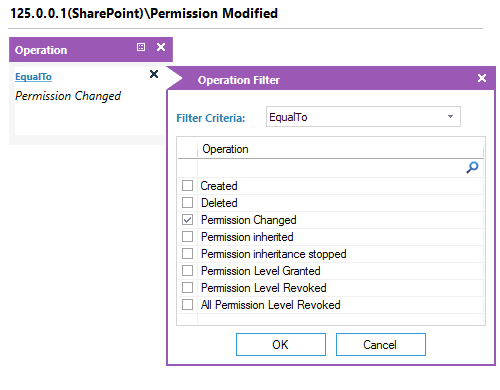Check the Created operation checkbox

(x=187, y=185)
